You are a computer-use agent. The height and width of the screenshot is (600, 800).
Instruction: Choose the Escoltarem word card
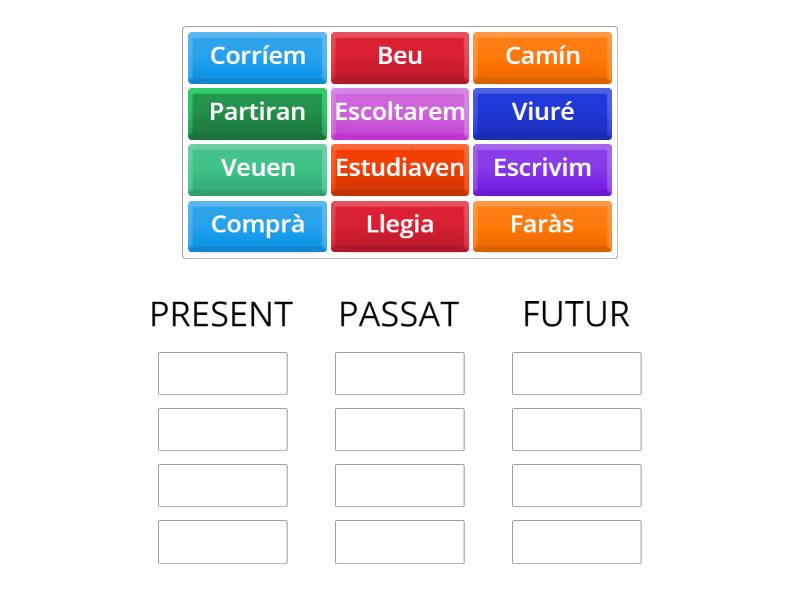point(400,113)
